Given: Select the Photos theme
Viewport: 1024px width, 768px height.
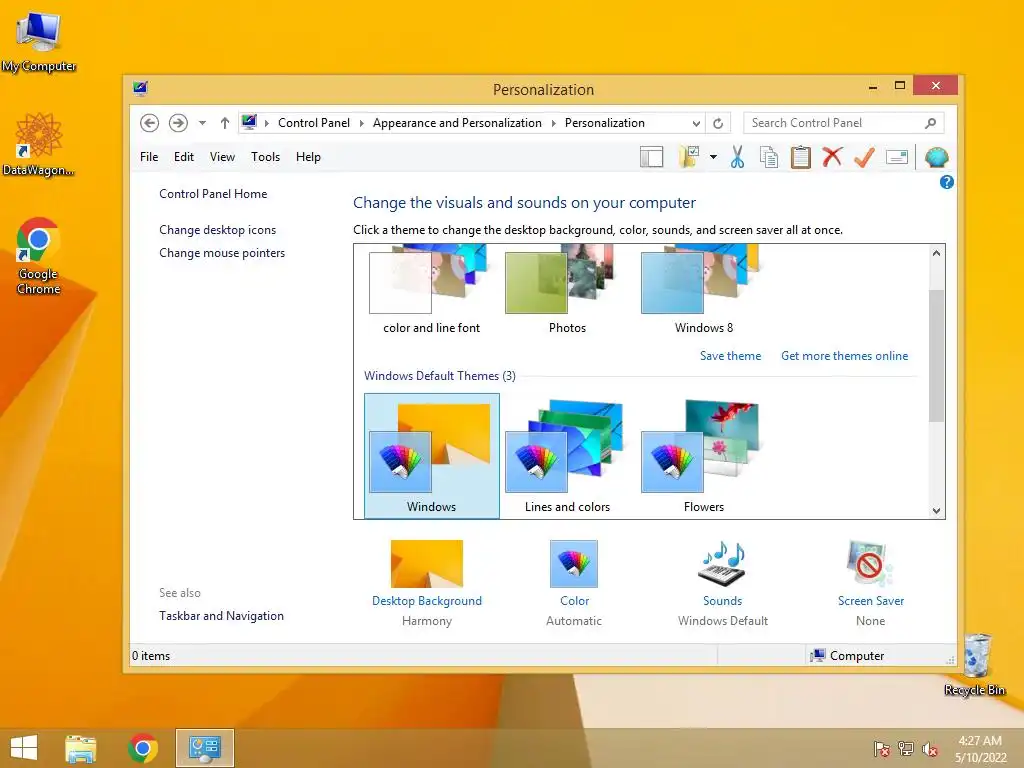Looking at the screenshot, I should click(x=568, y=291).
